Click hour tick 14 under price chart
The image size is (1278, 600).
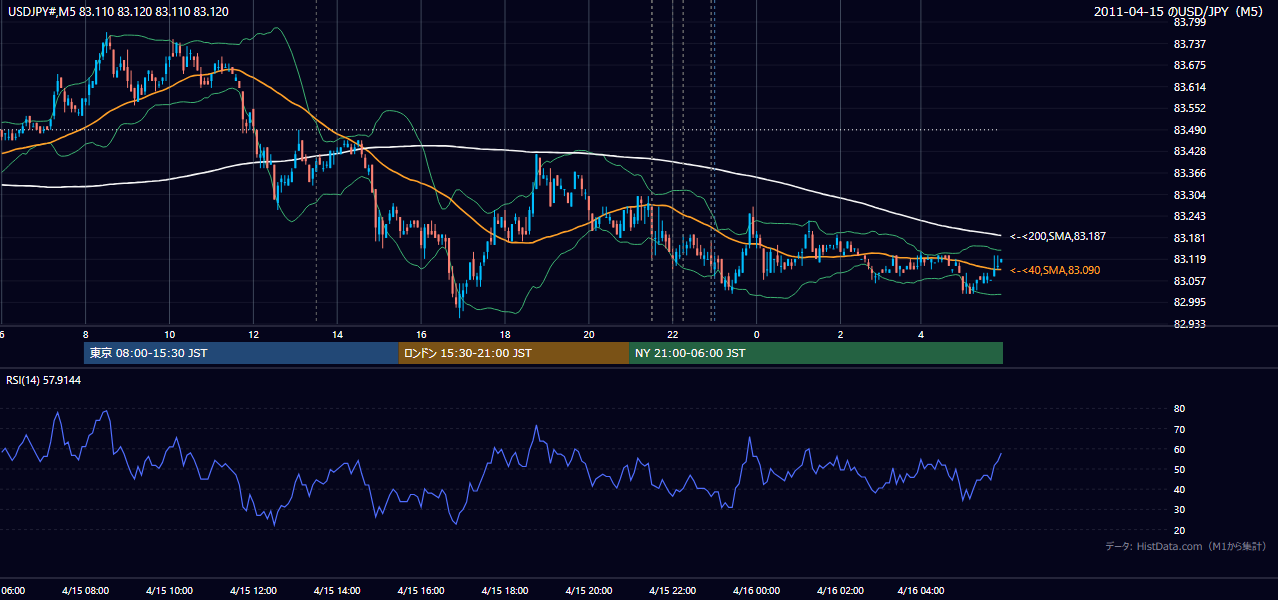(x=337, y=335)
